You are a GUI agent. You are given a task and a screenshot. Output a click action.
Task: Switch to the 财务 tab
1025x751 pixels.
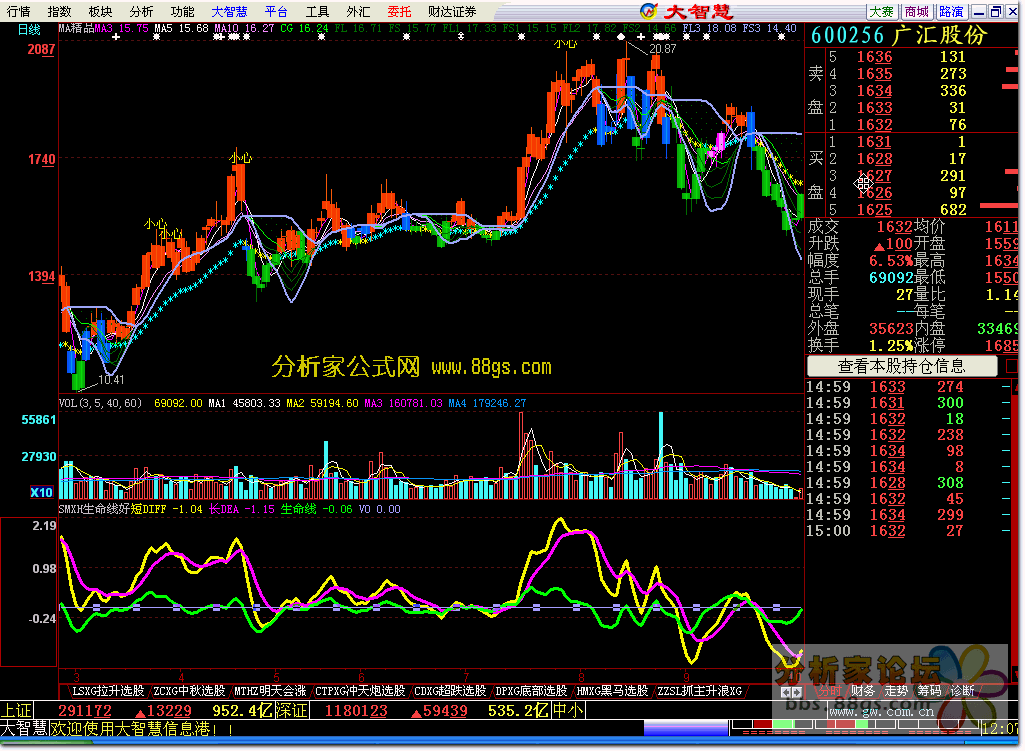[863, 691]
